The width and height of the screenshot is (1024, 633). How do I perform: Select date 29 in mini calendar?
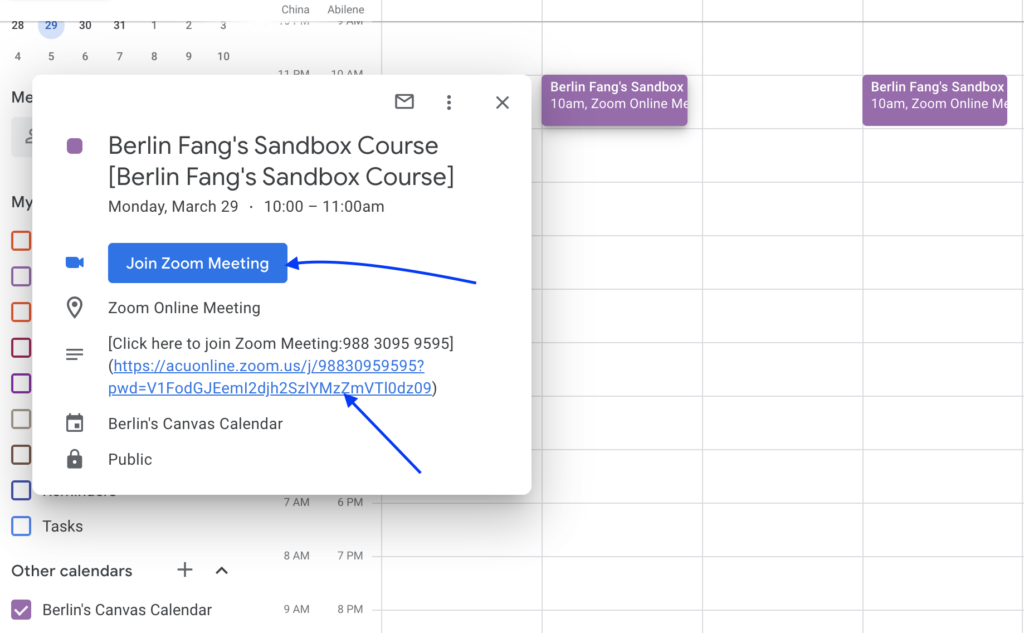(51, 25)
